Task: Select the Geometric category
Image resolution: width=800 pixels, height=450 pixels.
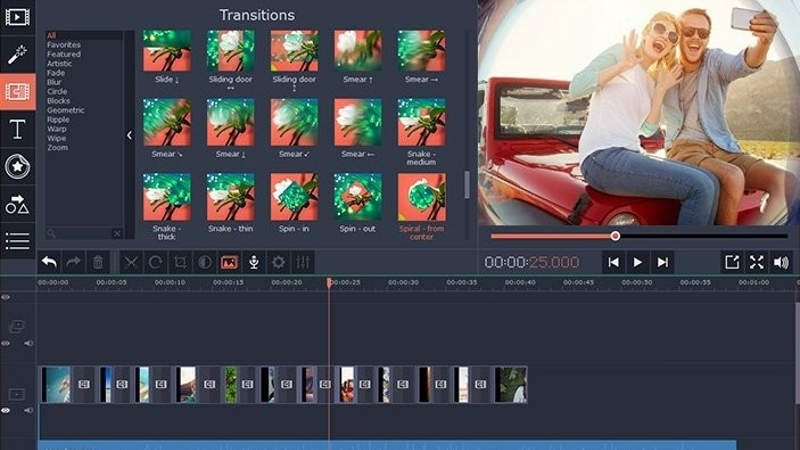Action: click(66, 110)
